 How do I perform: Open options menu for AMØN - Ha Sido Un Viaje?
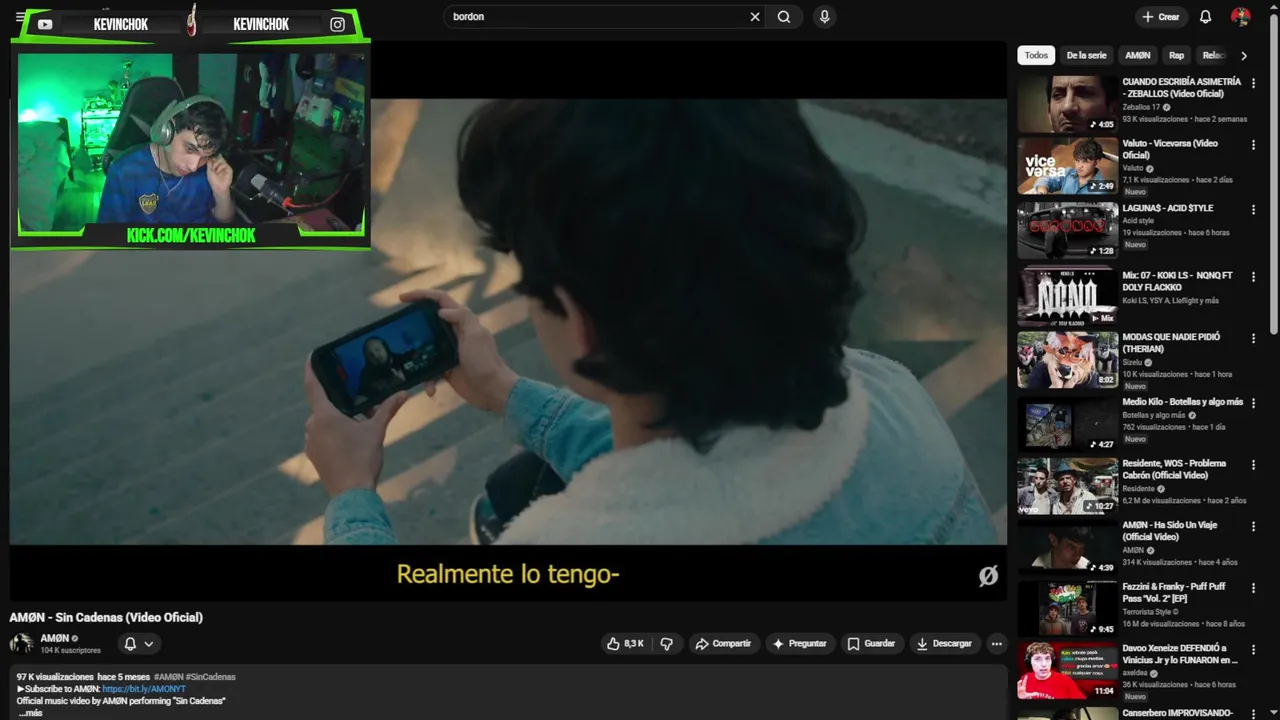(x=1253, y=527)
